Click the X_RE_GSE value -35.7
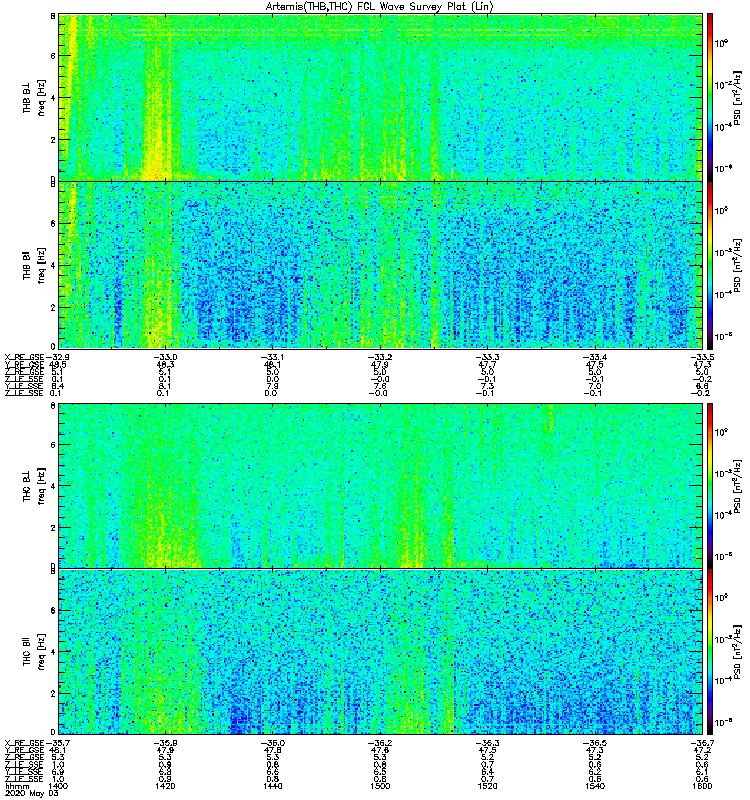The width and height of the screenshot is (750, 800). [57, 743]
